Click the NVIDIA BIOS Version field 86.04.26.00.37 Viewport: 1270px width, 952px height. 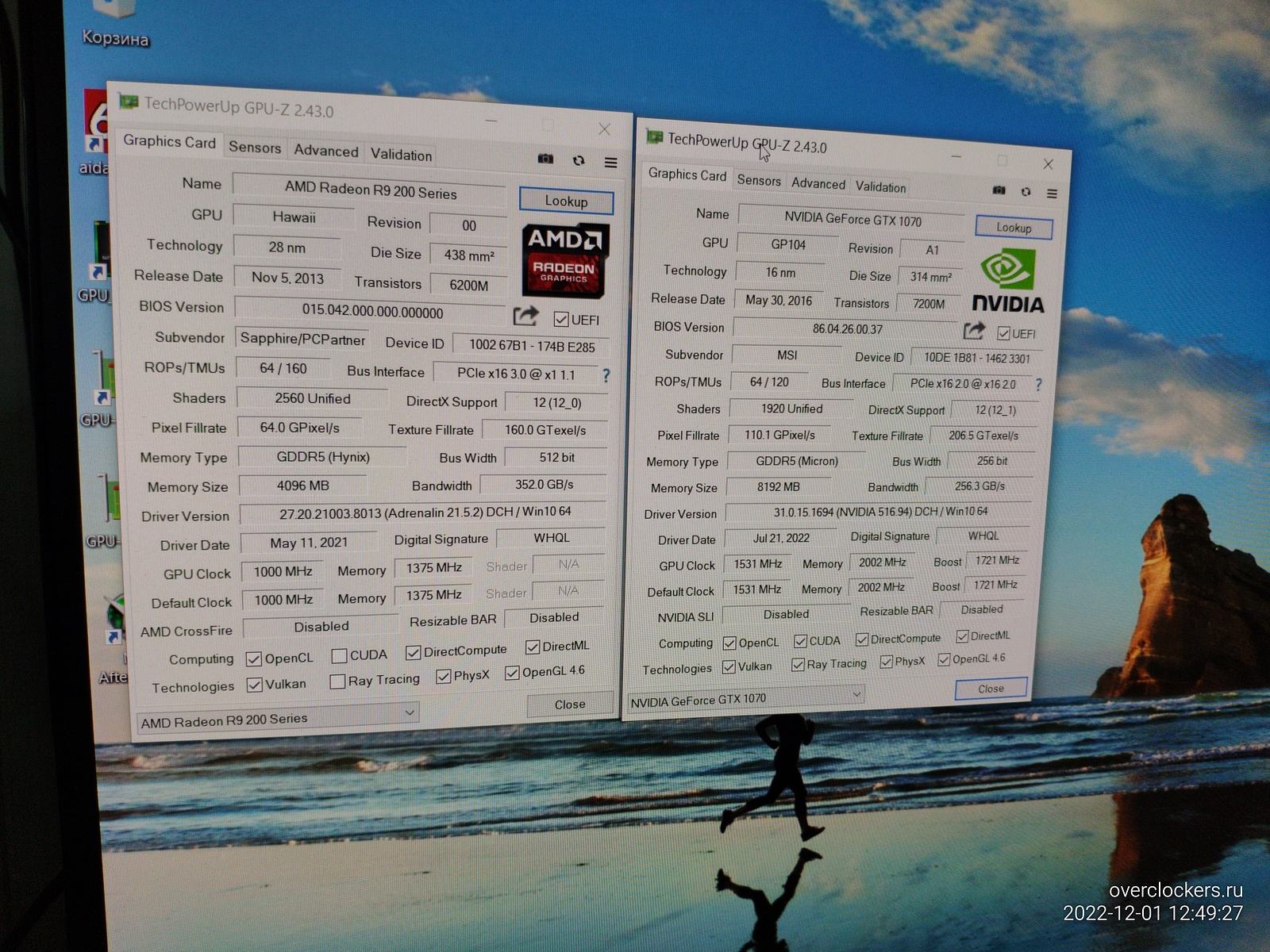[x=847, y=328]
